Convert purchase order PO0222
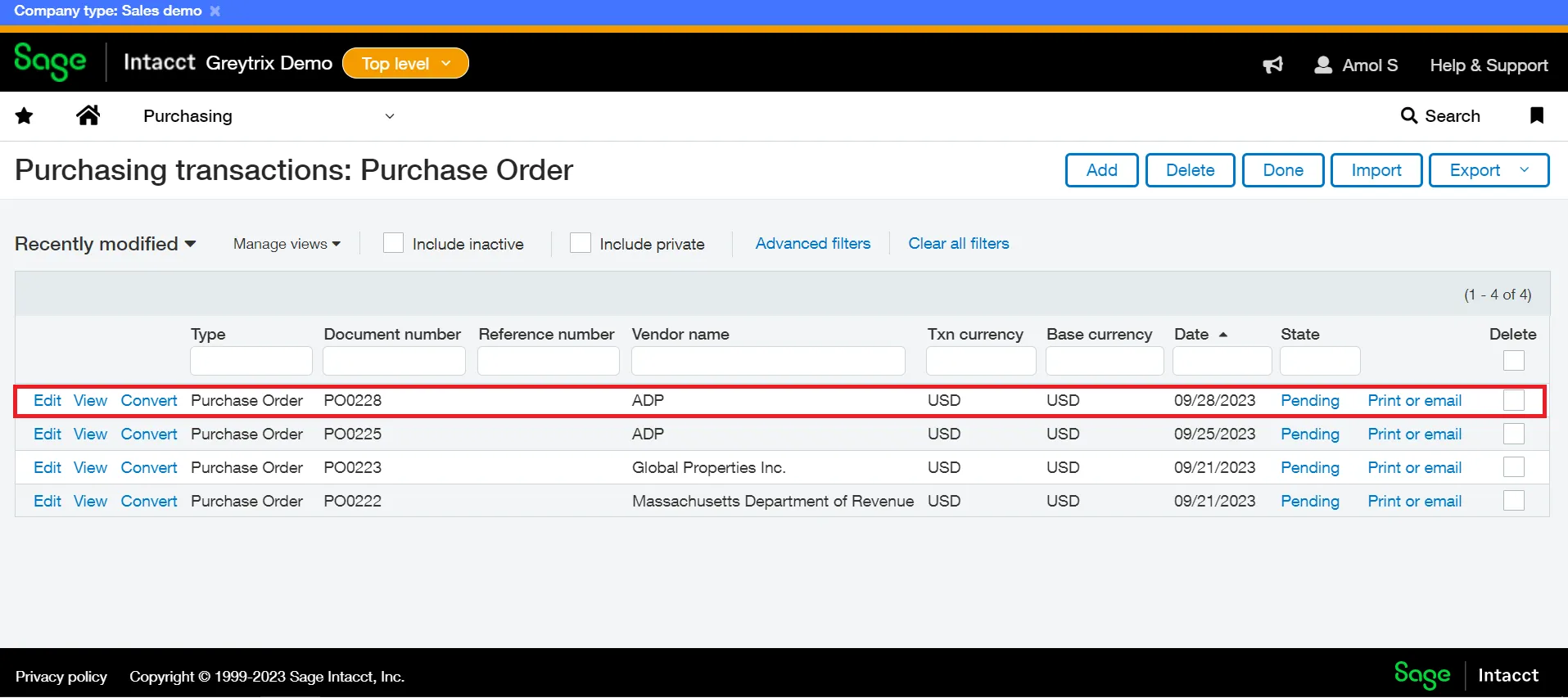 pyautogui.click(x=149, y=501)
